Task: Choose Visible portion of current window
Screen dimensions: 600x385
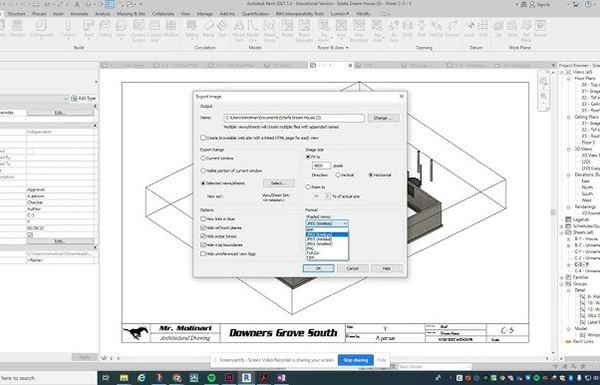Action: coord(203,171)
